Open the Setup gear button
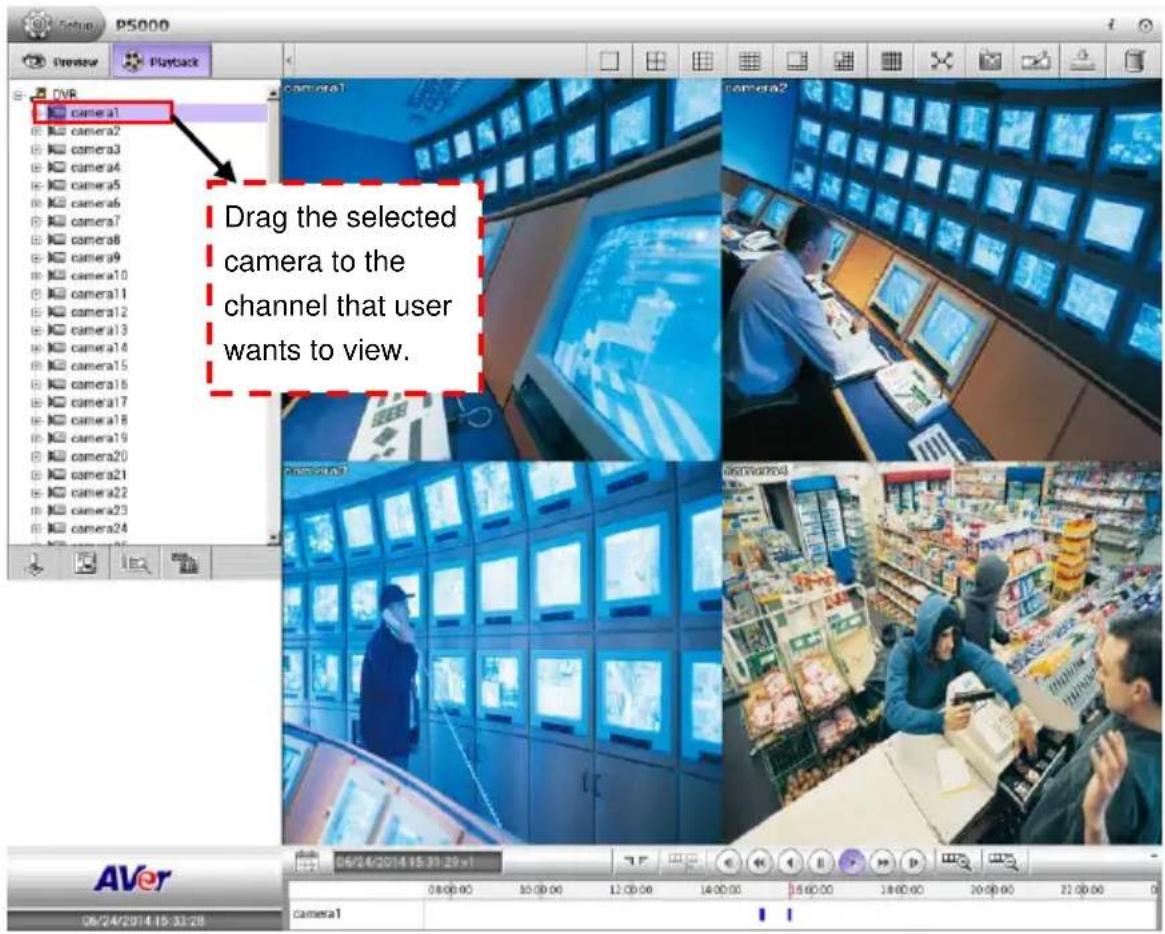 point(59,25)
